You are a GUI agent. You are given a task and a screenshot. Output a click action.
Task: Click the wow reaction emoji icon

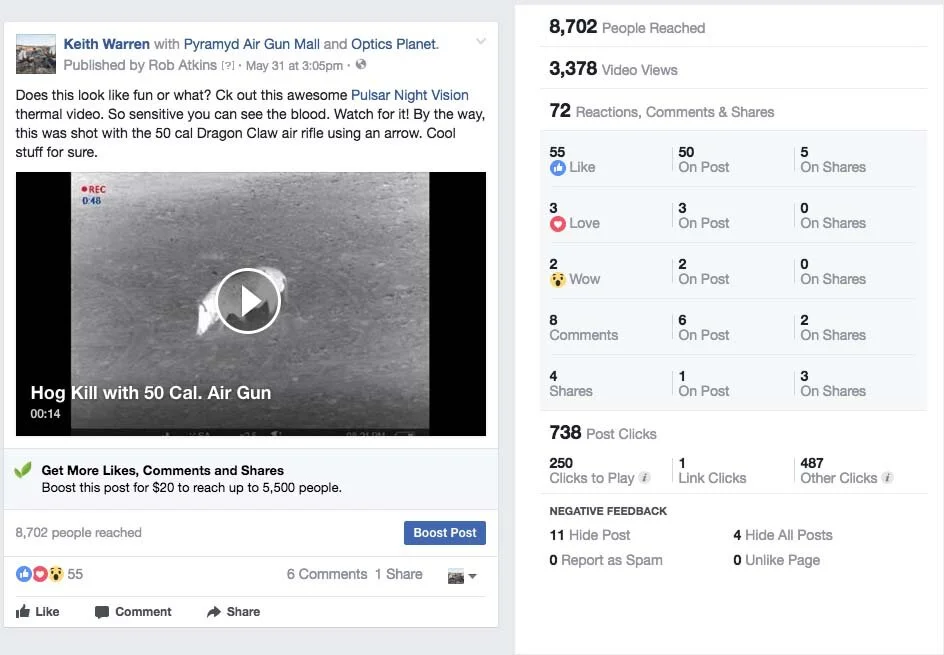tap(56, 574)
